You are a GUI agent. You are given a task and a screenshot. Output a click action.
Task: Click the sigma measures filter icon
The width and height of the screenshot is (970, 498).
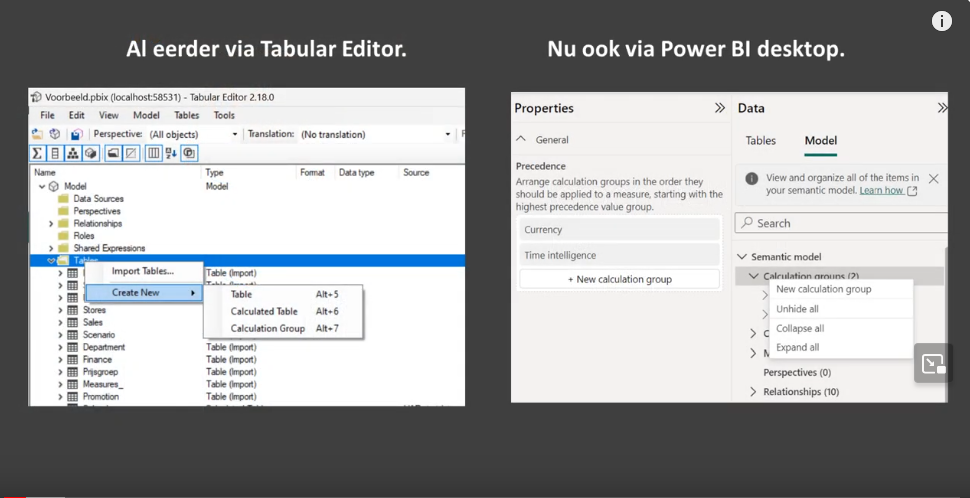pos(37,153)
